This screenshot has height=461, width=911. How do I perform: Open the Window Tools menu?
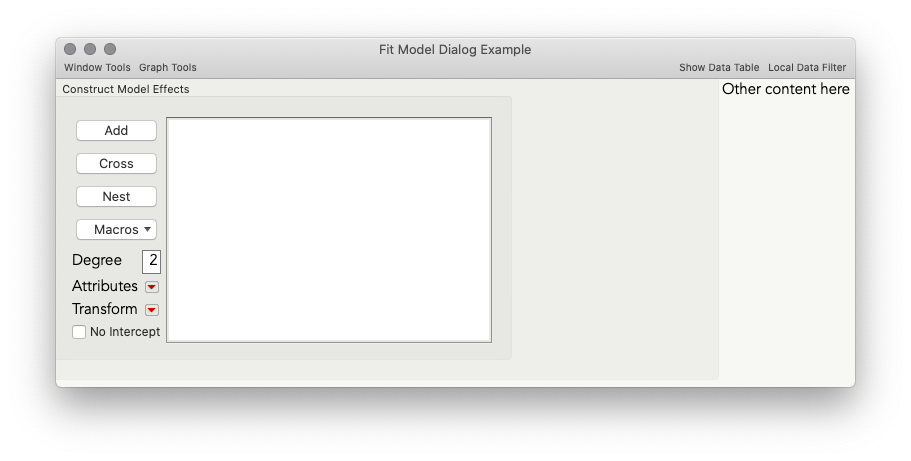click(97, 67)
